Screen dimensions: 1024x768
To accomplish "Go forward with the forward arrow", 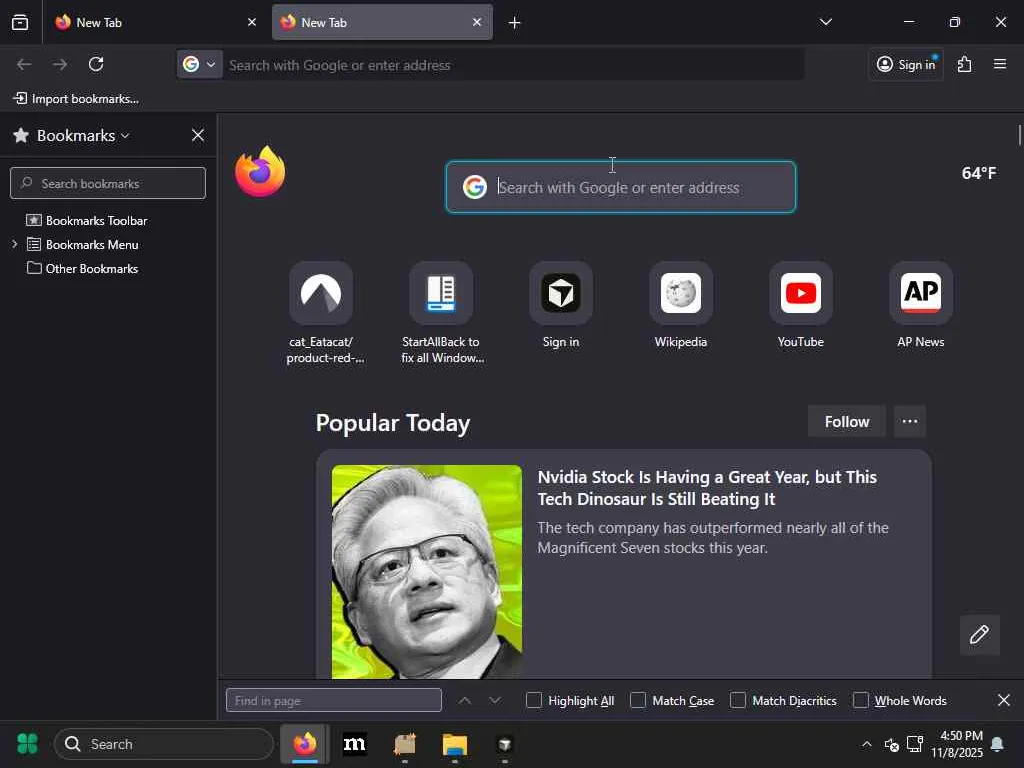I will point(60,64).
